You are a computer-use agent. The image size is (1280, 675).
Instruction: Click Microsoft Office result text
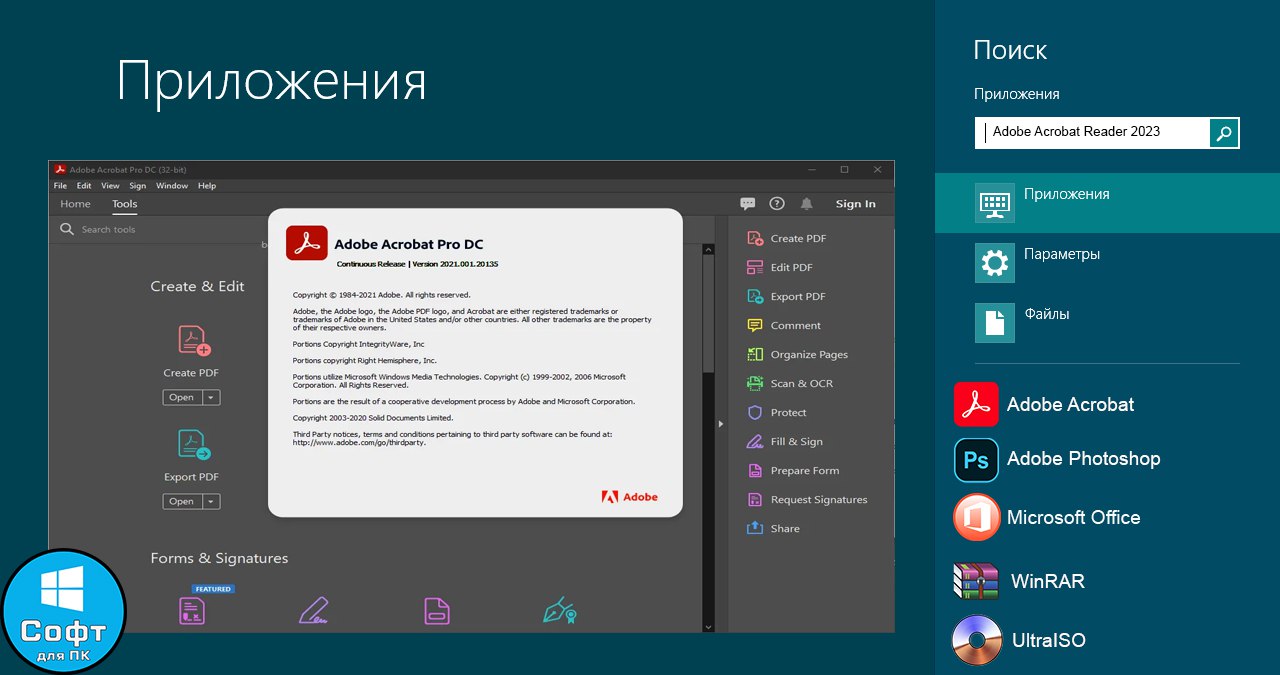click(1073, 518)
